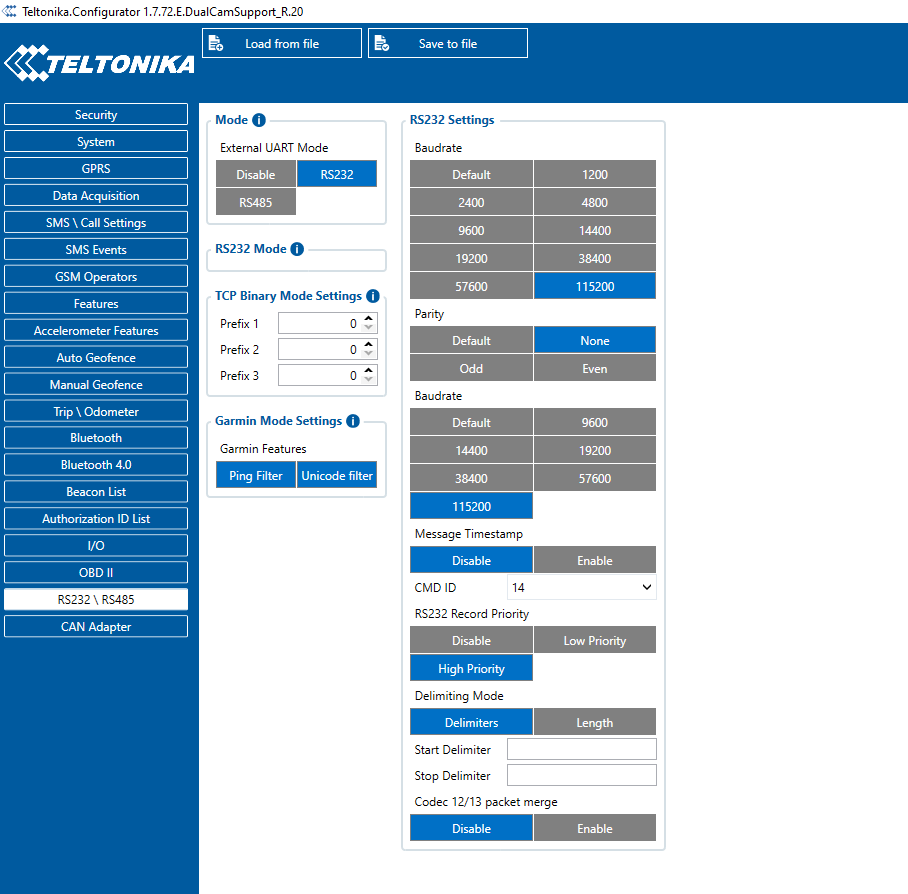The width and height of the screenshot is (908, 894).
Task: Open Authorization ID List
Action: 96,518
